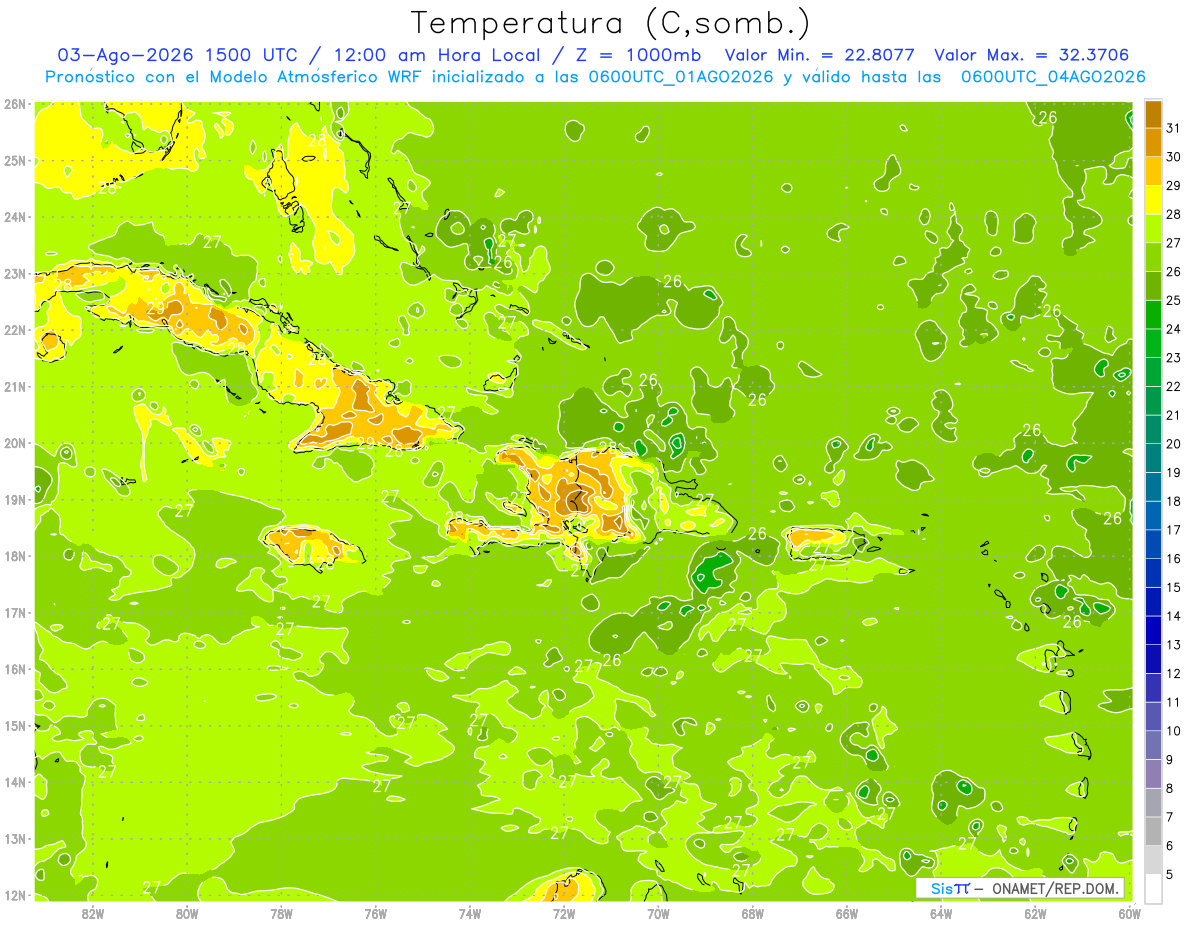Screen dimensions: 1200x927
Task: Click the 80W longitude axis label
Action: pos(187,912)
